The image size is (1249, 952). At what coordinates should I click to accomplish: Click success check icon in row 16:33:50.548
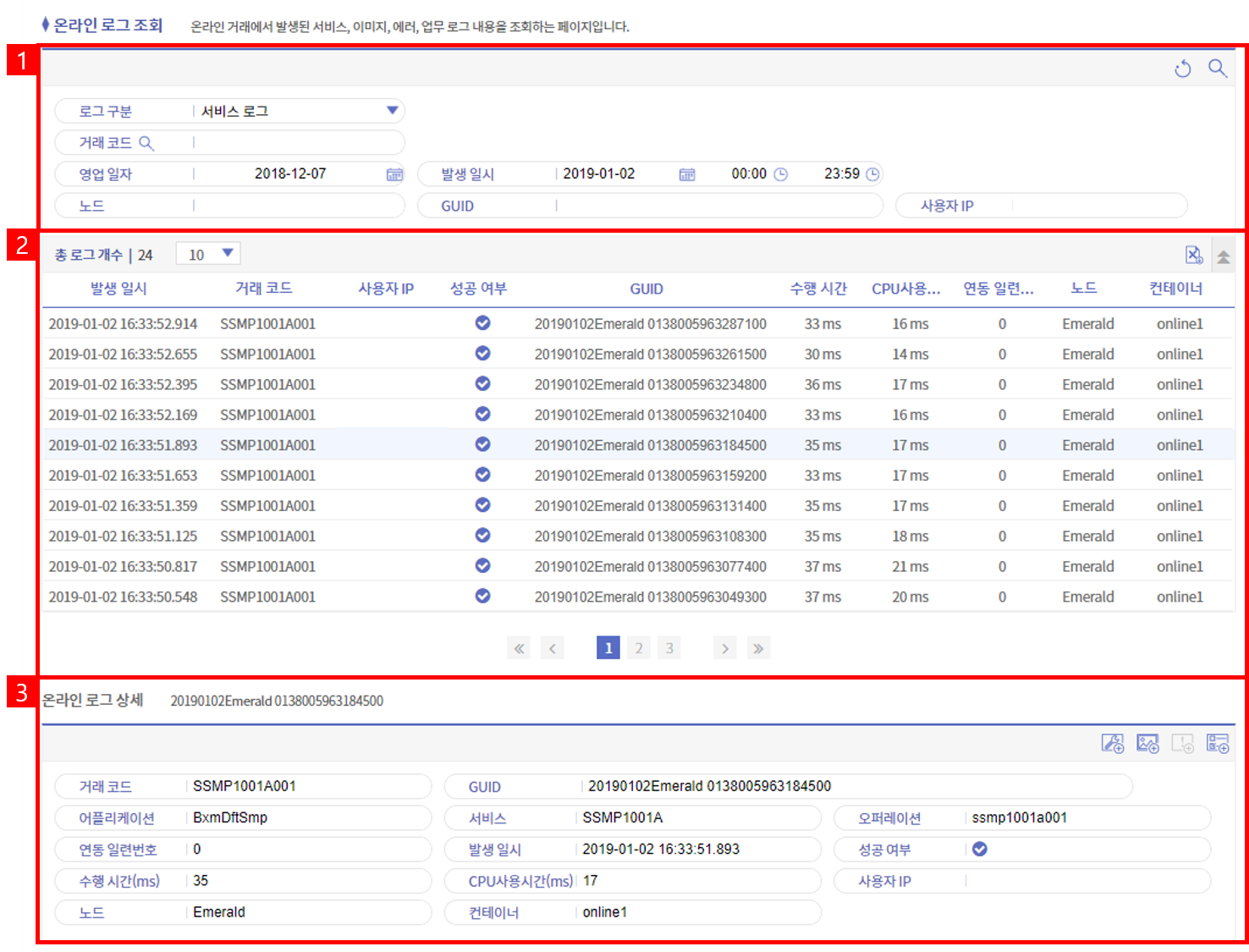point(482,596)
